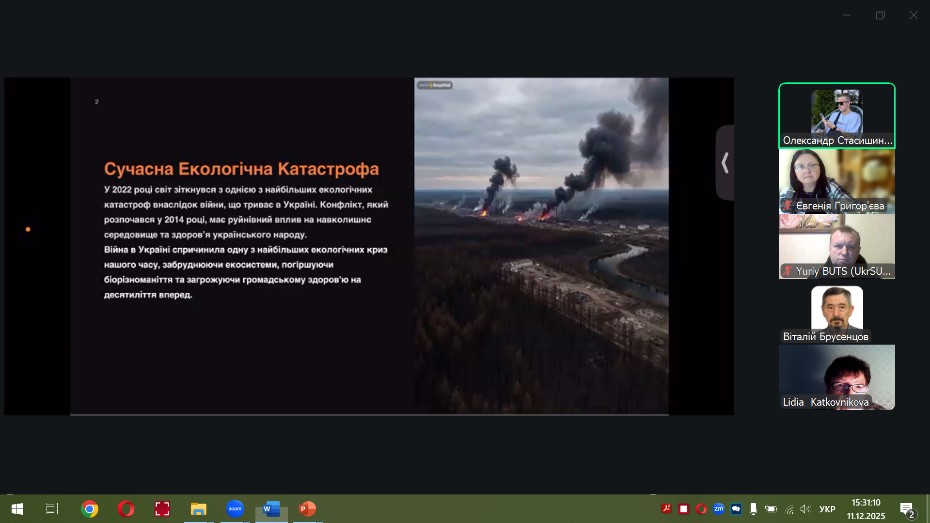The width and height of the screenshot is (930, 523).
Task: Click the muted speaker volume icon
Action: pos(804,509)
